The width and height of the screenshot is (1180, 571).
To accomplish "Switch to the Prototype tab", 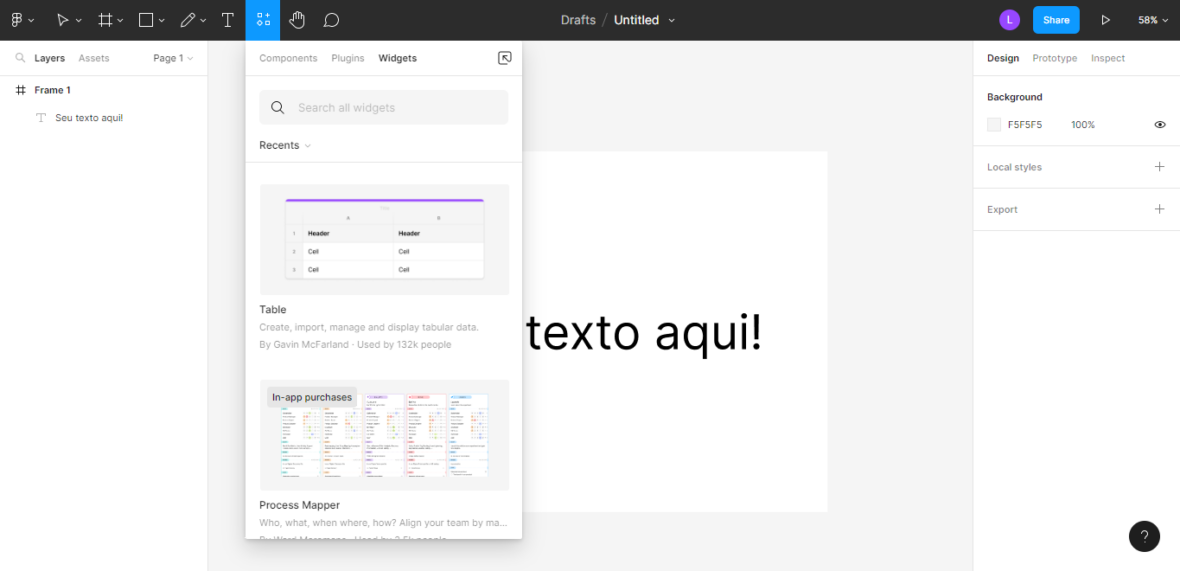I will tap(1054, 58).
